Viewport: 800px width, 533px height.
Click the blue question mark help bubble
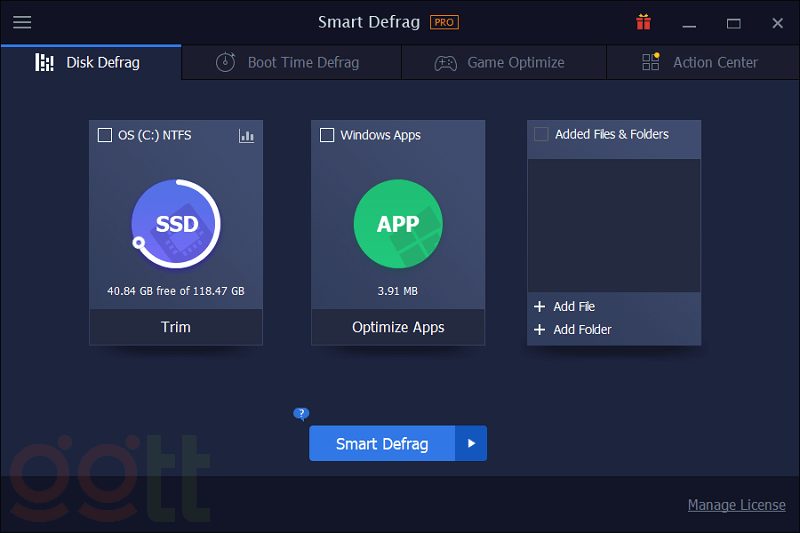tap(301, 414)
